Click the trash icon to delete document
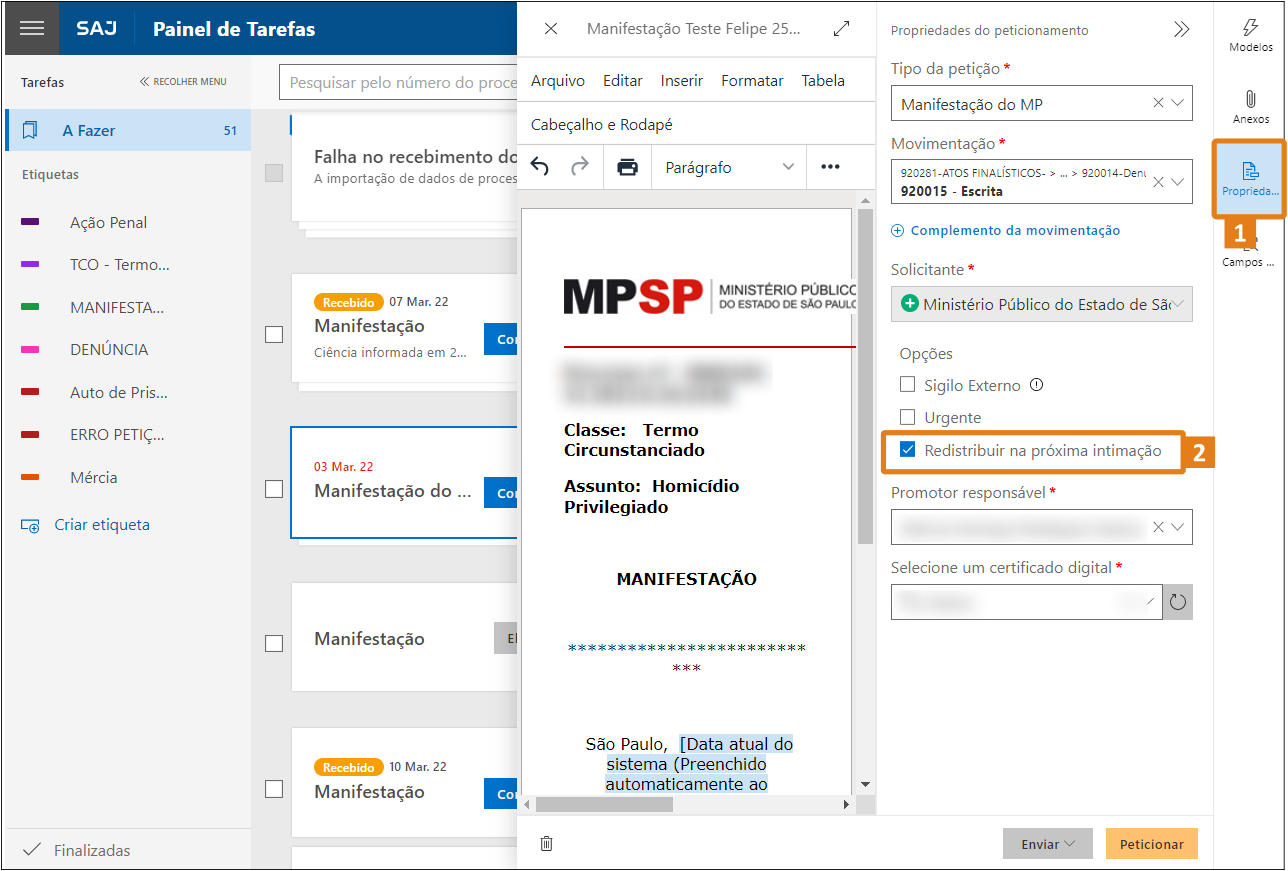Viewport: 1288px width, 871px height. tap(546, 843)
